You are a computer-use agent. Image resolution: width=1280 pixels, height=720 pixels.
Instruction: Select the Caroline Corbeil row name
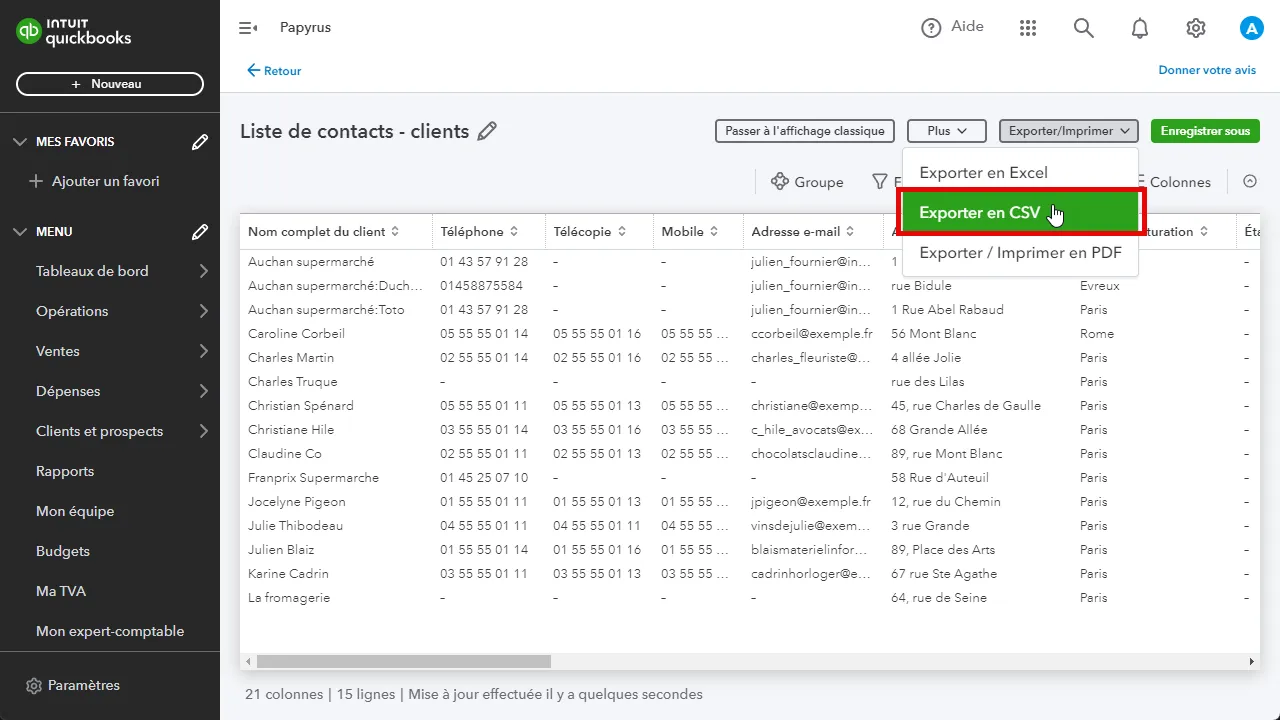point(296,334)
